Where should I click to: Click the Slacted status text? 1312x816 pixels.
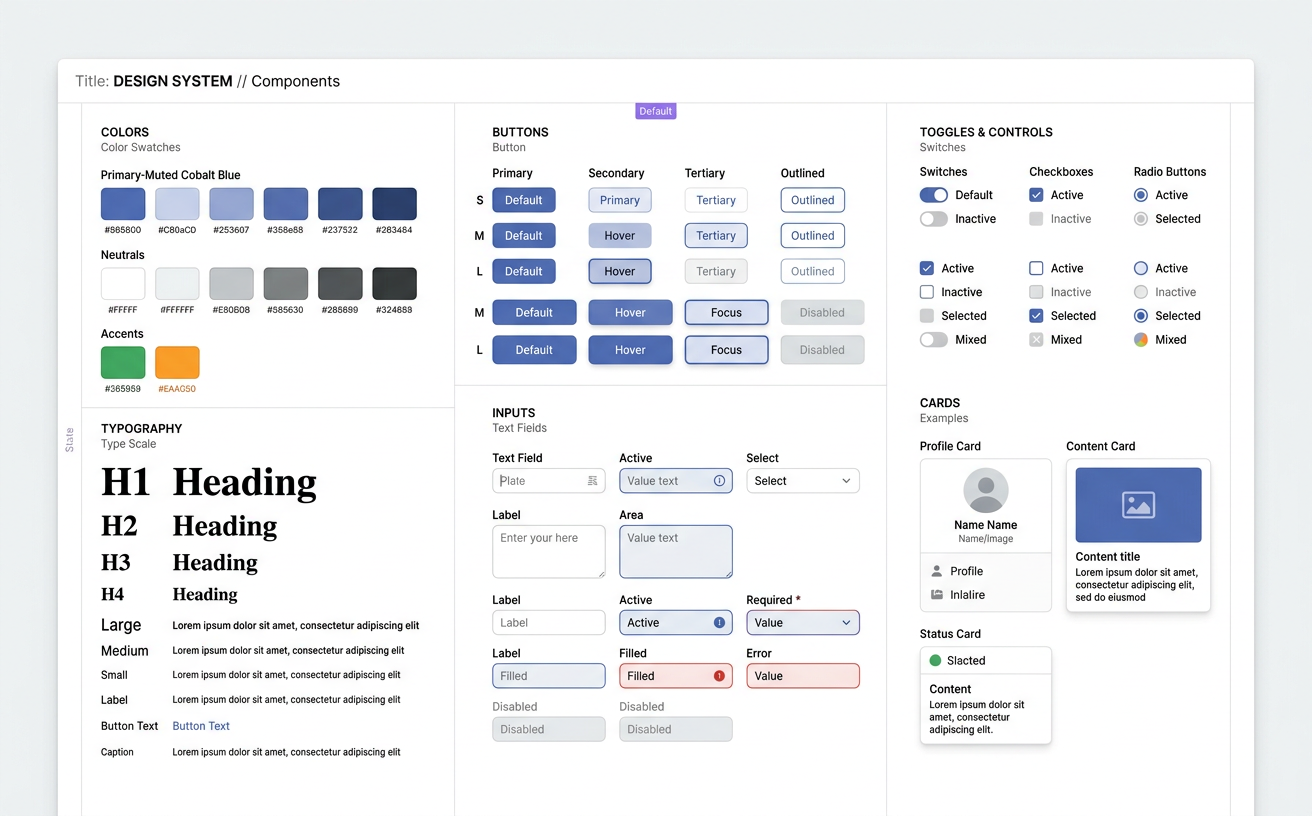point(966,661)
